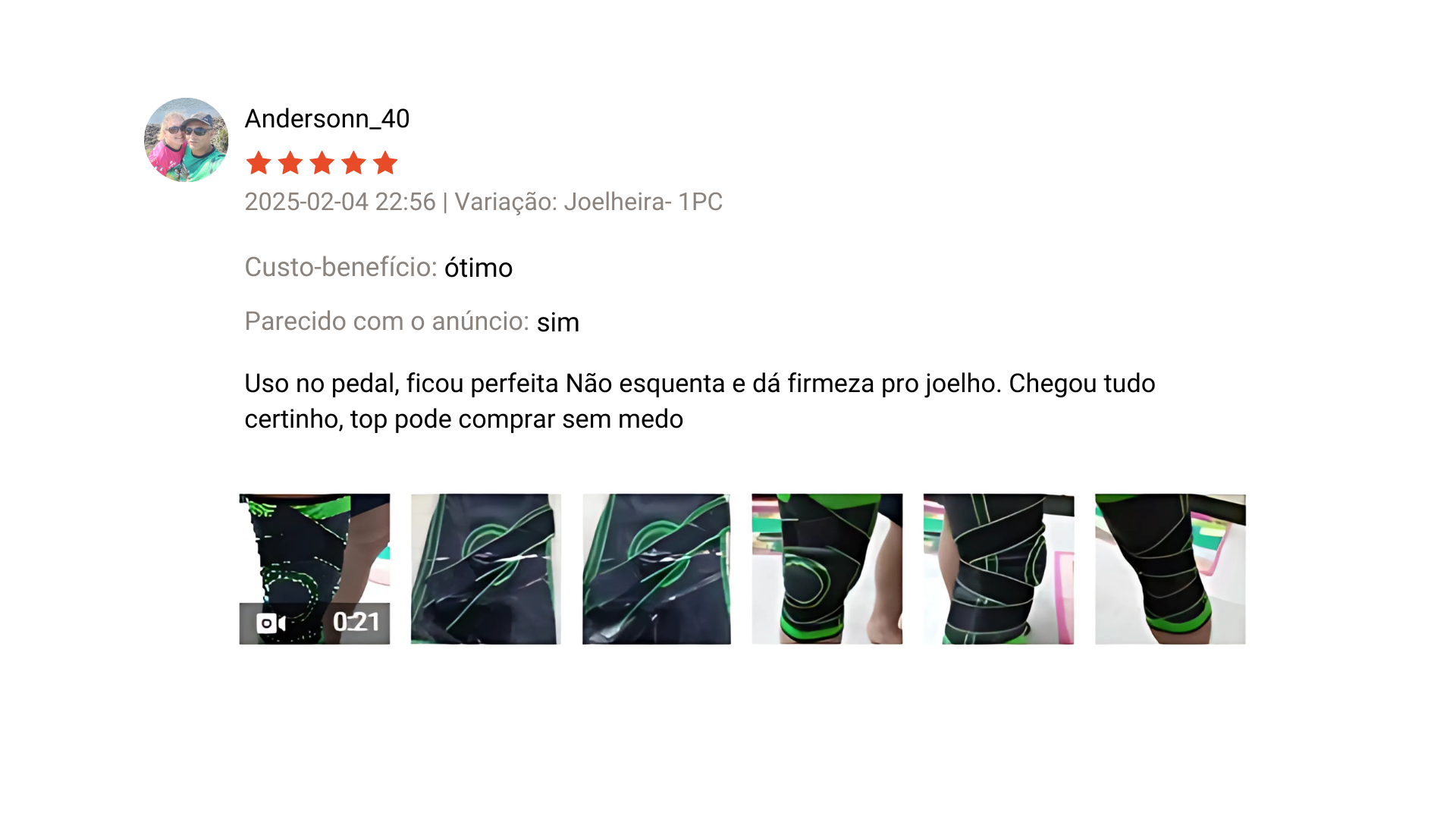Click the fourth orange rating star

[x=353, y=162]
